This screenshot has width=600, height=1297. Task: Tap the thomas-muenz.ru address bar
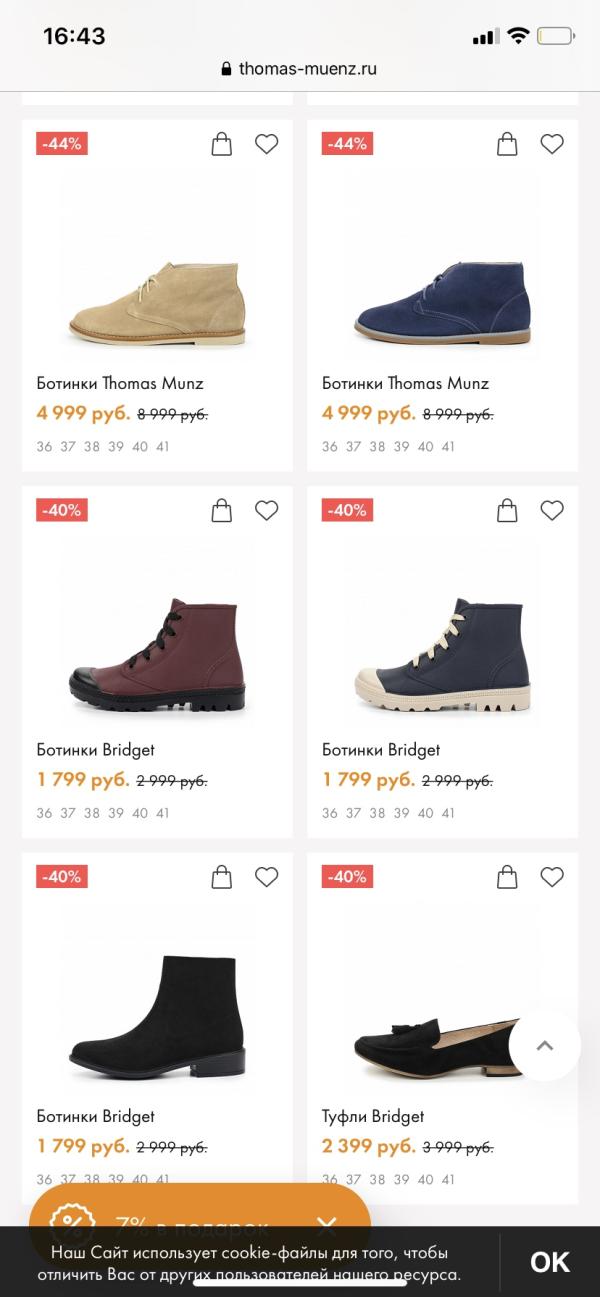pyautogui.click(x=300, y=69)
